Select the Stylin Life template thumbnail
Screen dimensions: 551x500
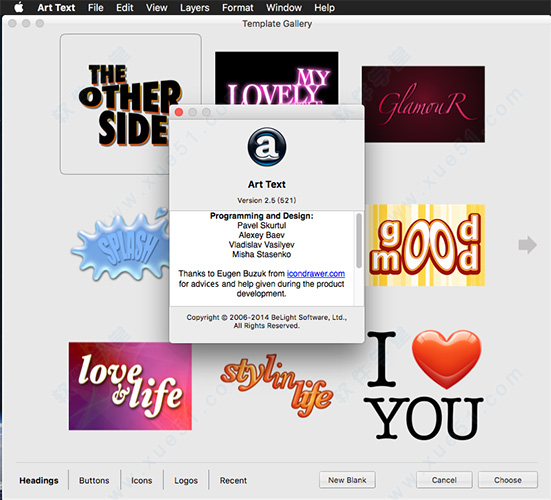coord(277,385)
